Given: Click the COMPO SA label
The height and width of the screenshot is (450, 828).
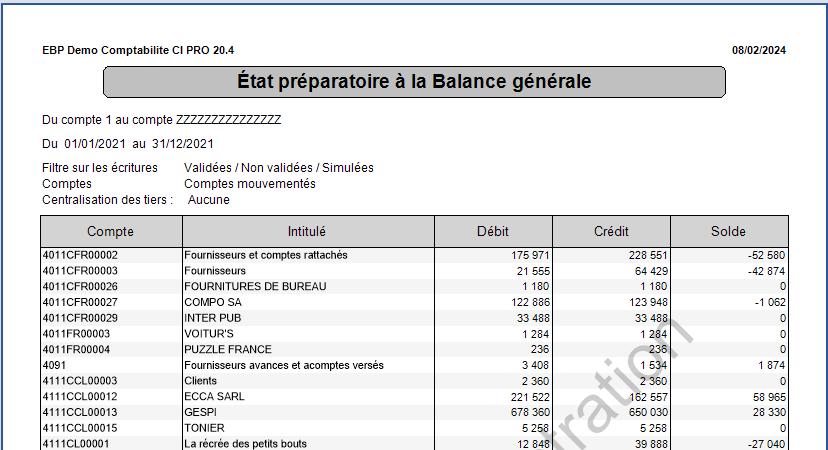Looking at the screenshot, I should 213,302.
